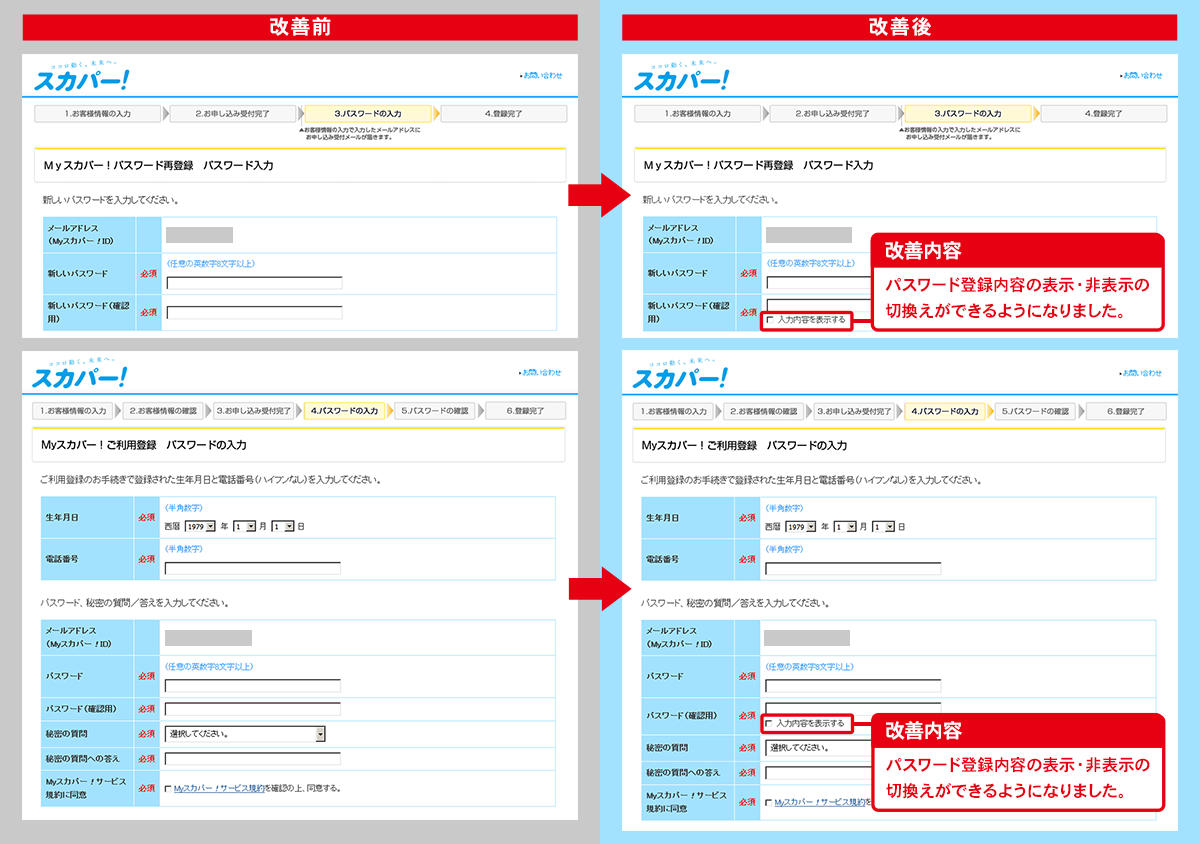Open お問い合わせ link on 改善前 ご利用登録 page

[x=542, y=373]
